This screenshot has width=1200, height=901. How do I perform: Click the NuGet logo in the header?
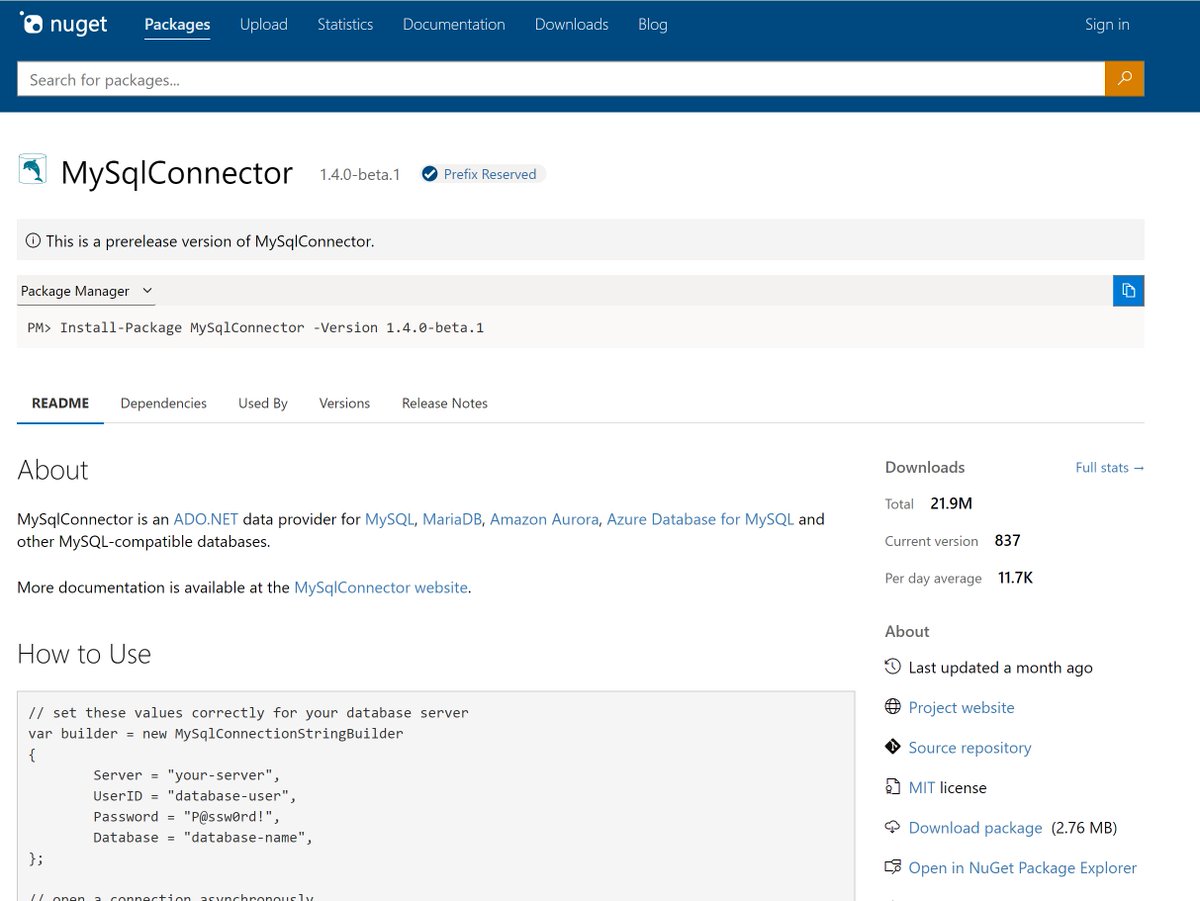point(63,24)
